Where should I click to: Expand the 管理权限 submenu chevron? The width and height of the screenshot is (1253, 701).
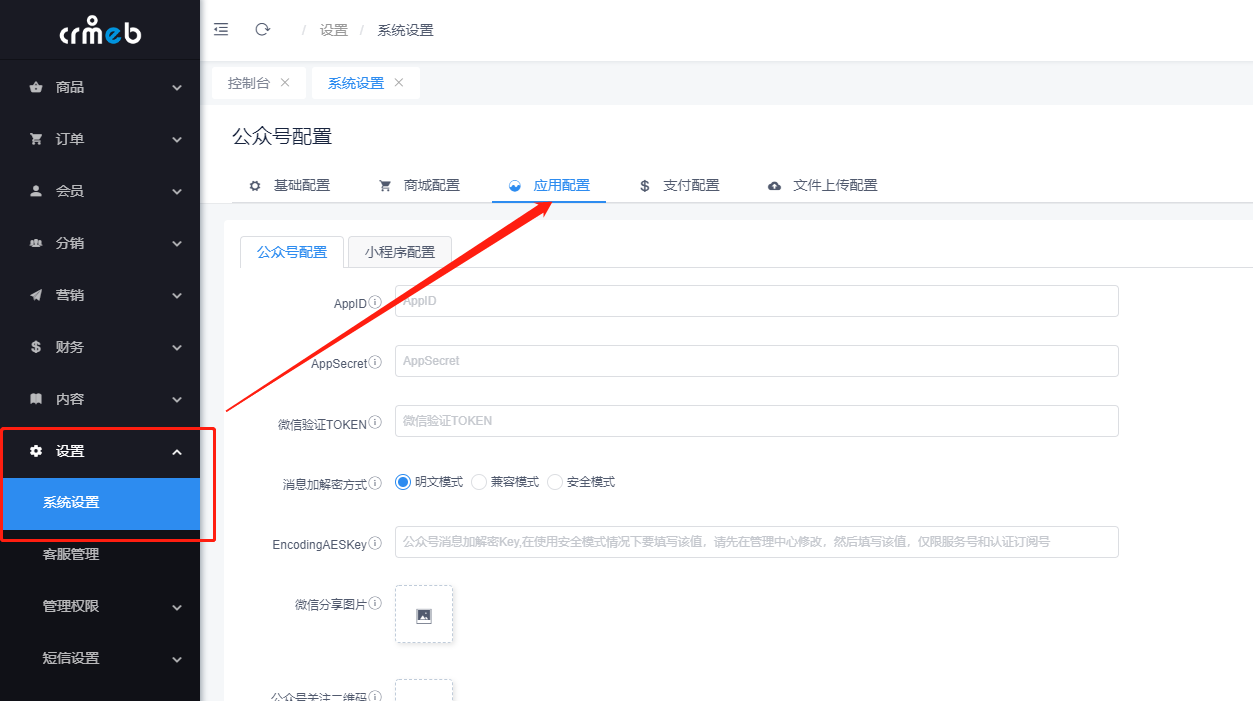[177, 607]
